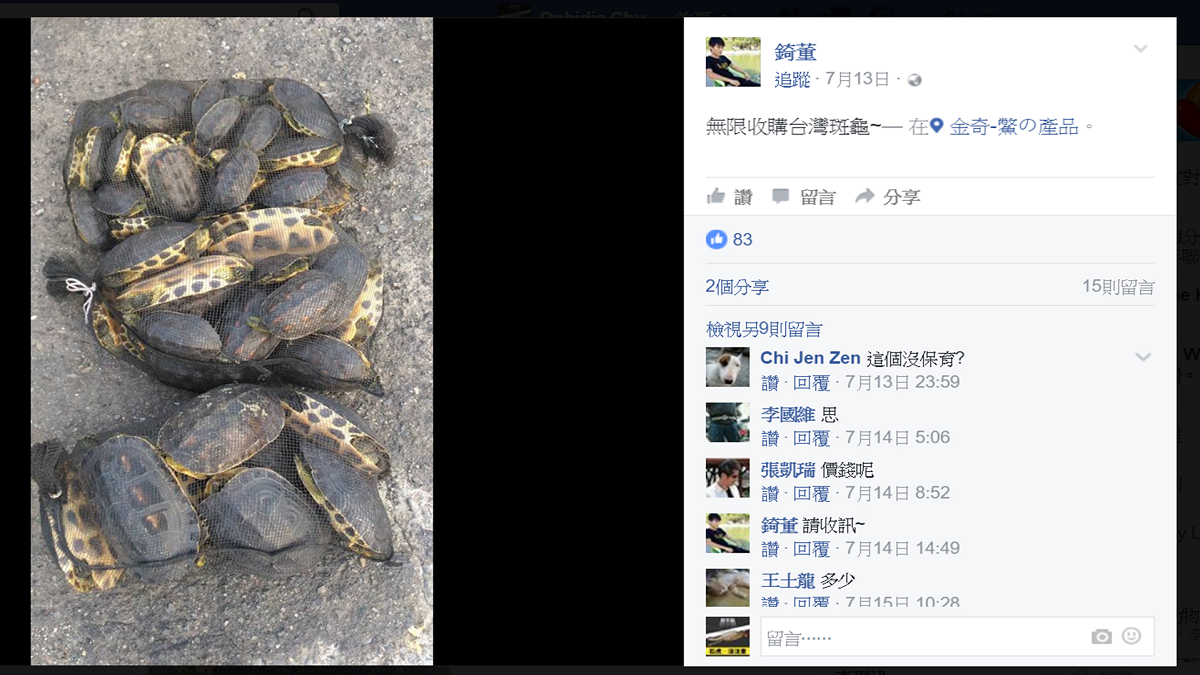This screenshot has height=675, width=1200.
Task: Open options chevron on Chi Jen Zen's comment
Action: click(x=1143, y=357)
